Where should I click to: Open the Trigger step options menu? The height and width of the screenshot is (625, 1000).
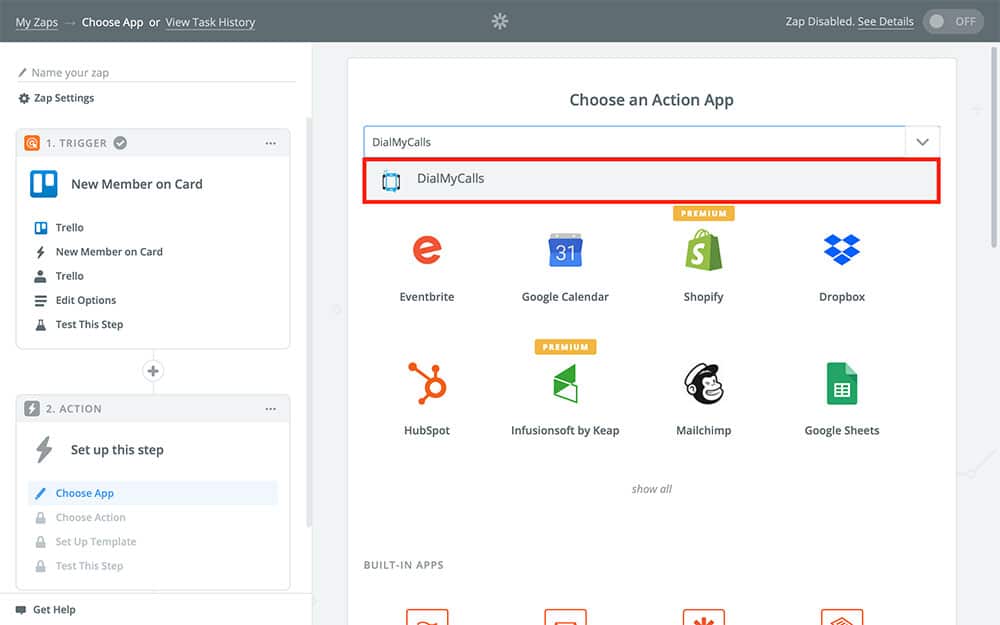pos(270,144)
